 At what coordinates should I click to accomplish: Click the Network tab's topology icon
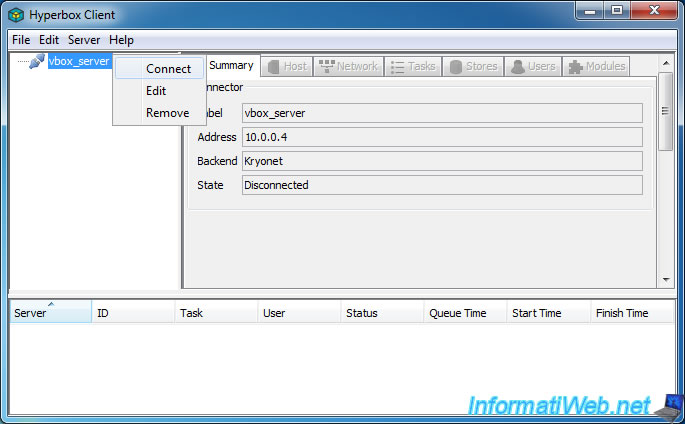pos(327,66)
